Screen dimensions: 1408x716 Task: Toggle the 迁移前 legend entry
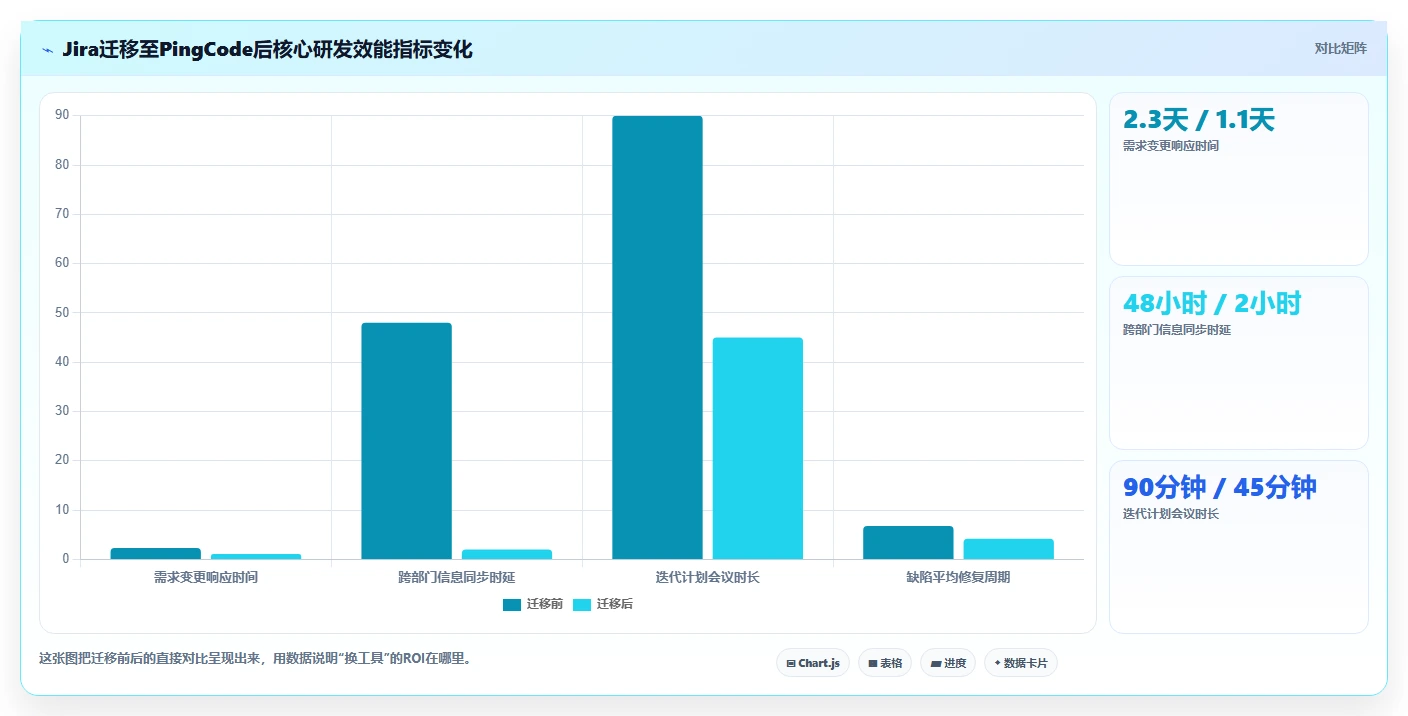click(533, 604)
